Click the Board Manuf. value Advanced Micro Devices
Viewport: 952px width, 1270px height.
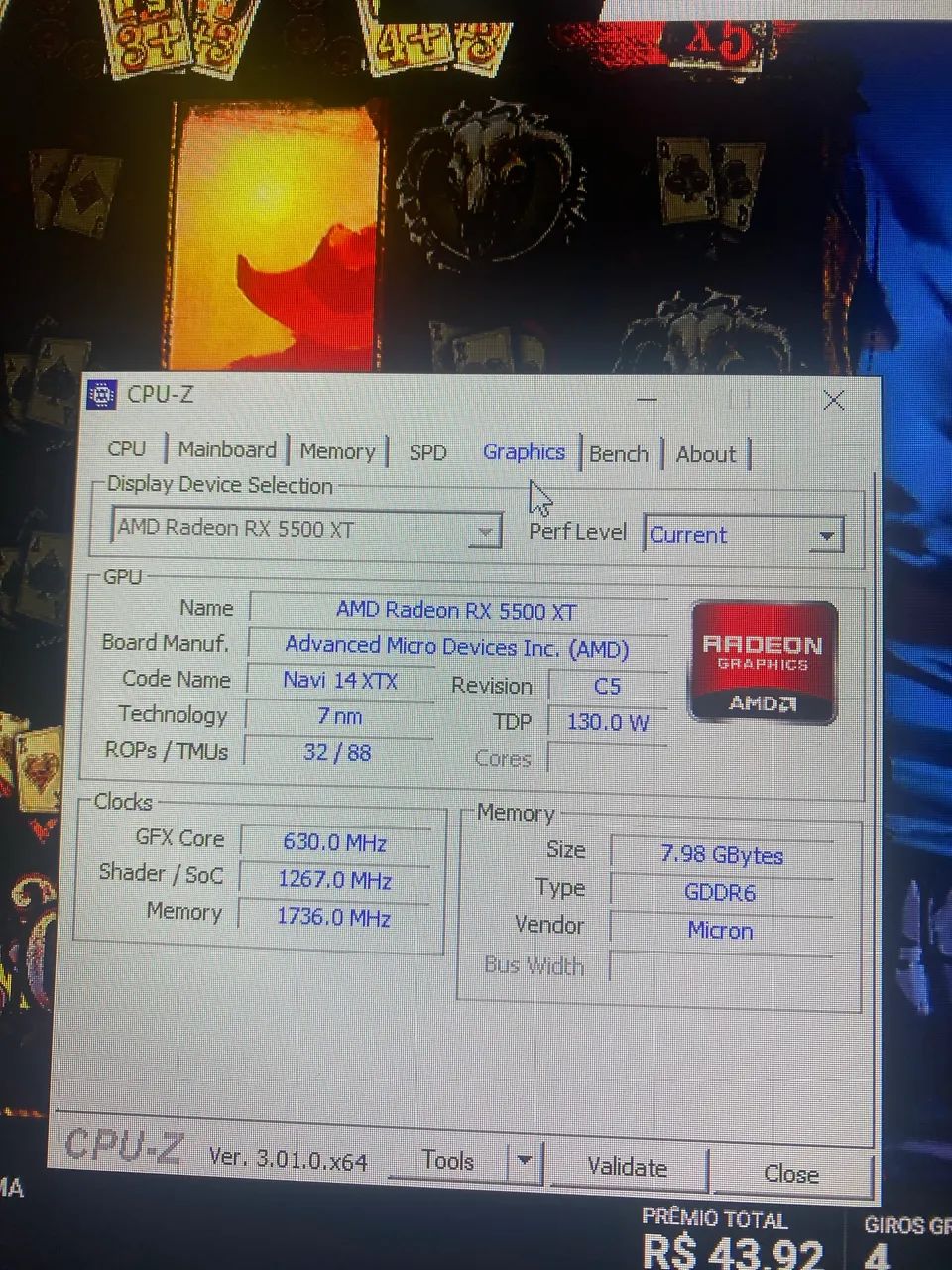pyautogui.click(x=457, y=647)
